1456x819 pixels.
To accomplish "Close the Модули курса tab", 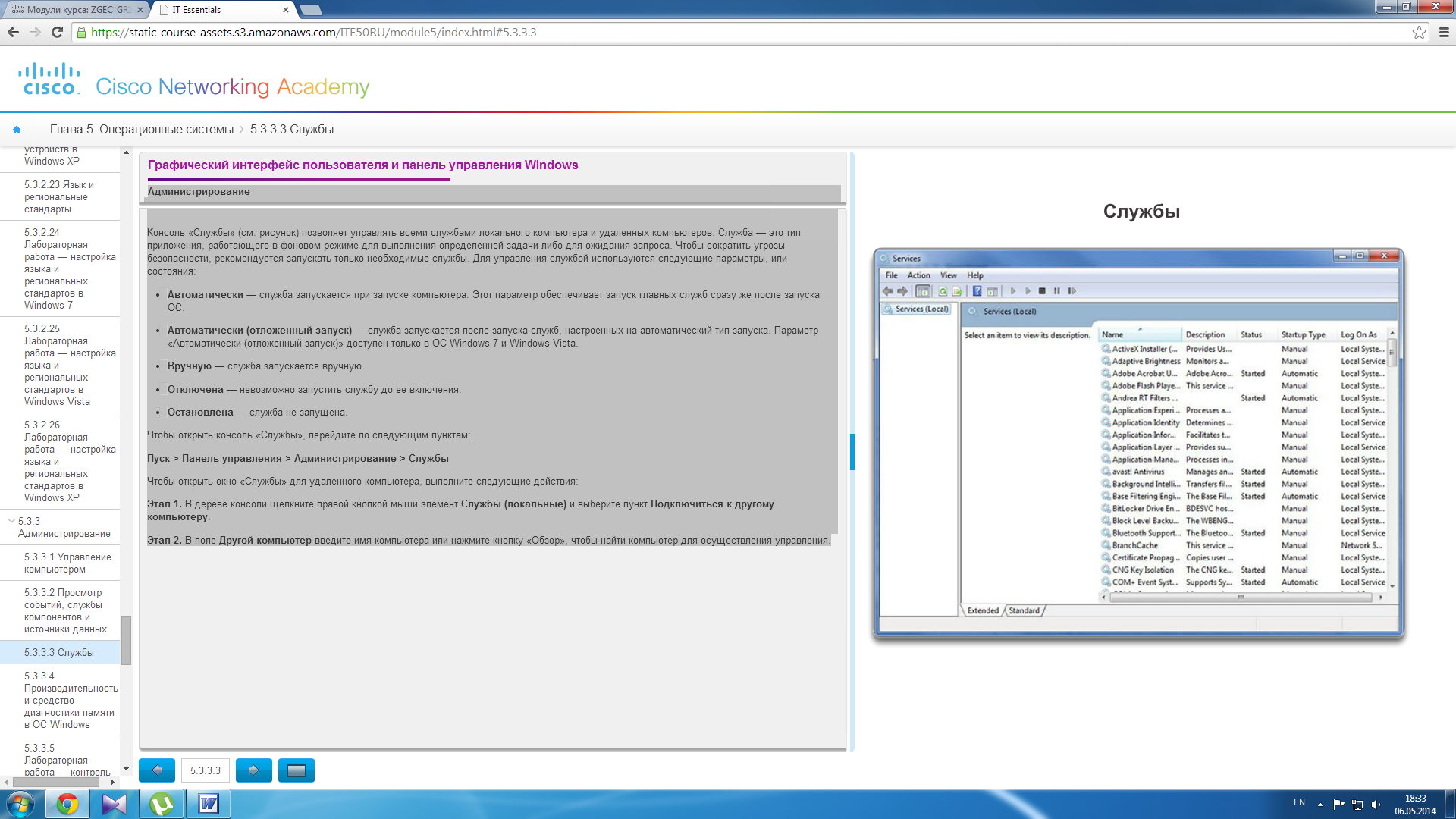I will point(140,10).
